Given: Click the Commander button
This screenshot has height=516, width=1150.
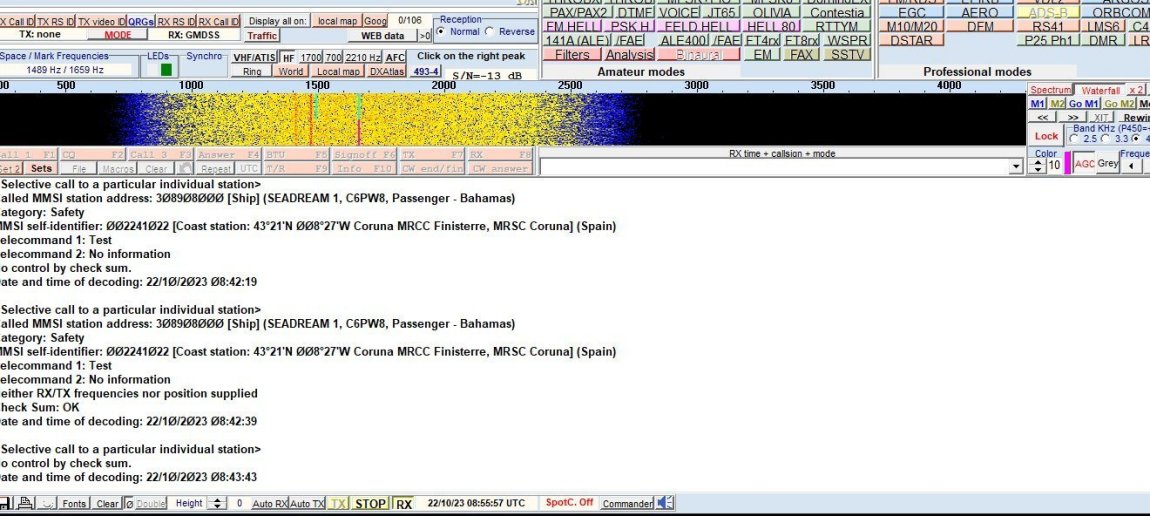Looking at the screenshot, I should click(627, 504).
